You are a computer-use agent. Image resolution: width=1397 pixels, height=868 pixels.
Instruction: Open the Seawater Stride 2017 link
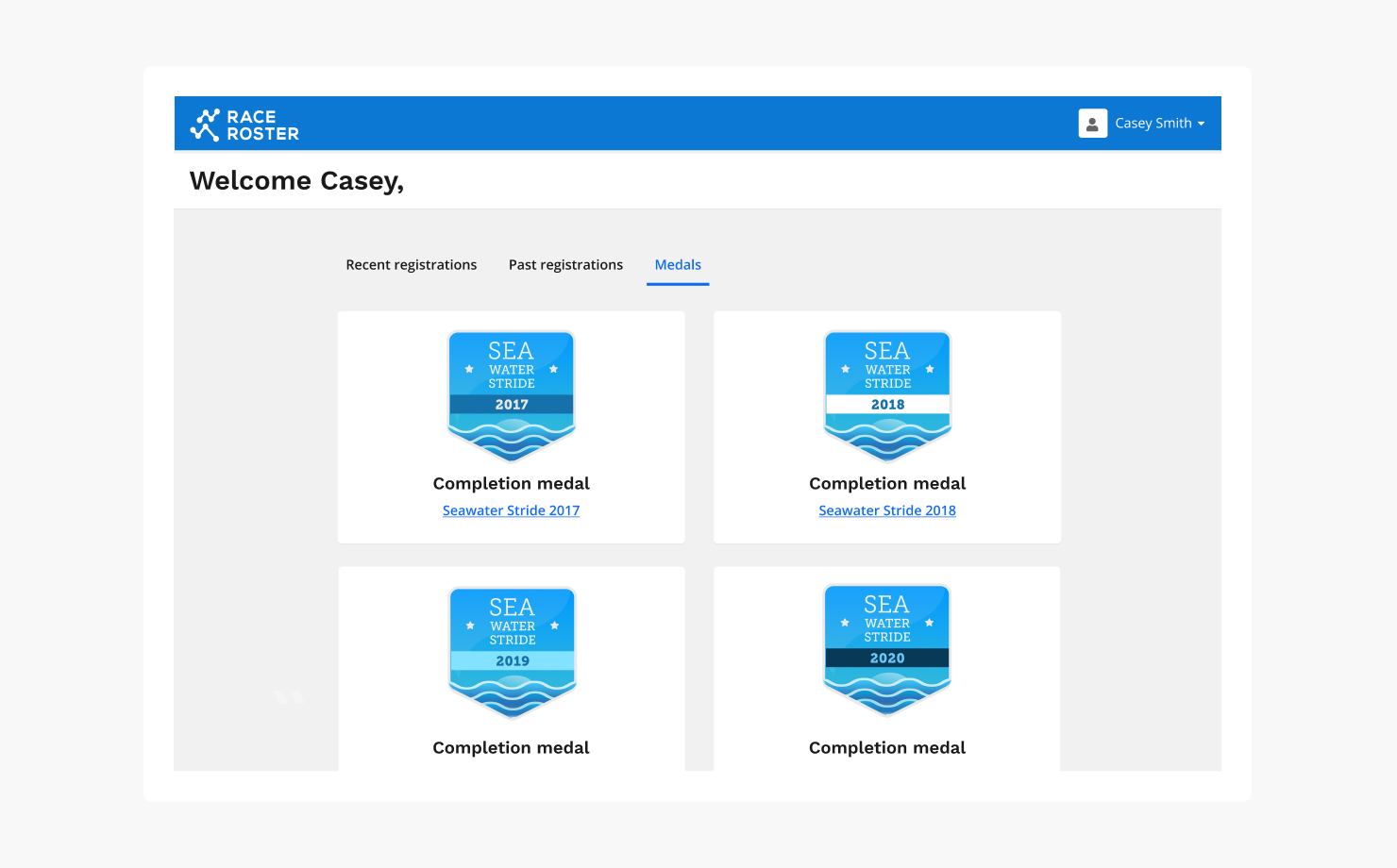click(511, 510)
